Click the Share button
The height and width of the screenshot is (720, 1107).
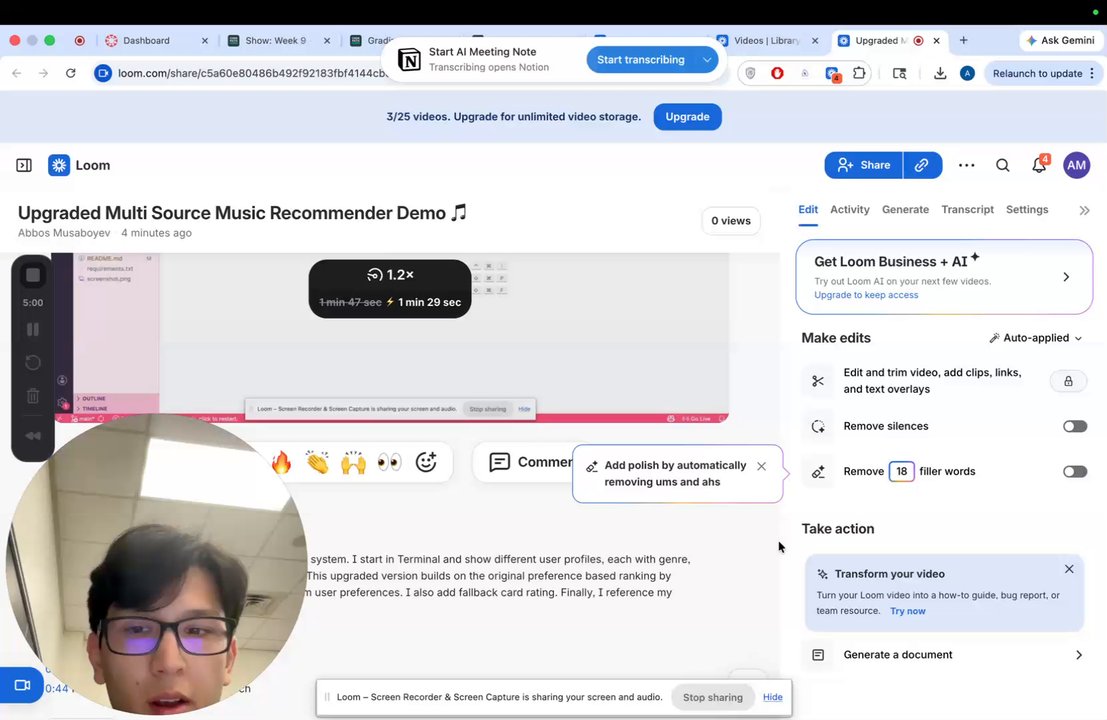tap(863, 165)
